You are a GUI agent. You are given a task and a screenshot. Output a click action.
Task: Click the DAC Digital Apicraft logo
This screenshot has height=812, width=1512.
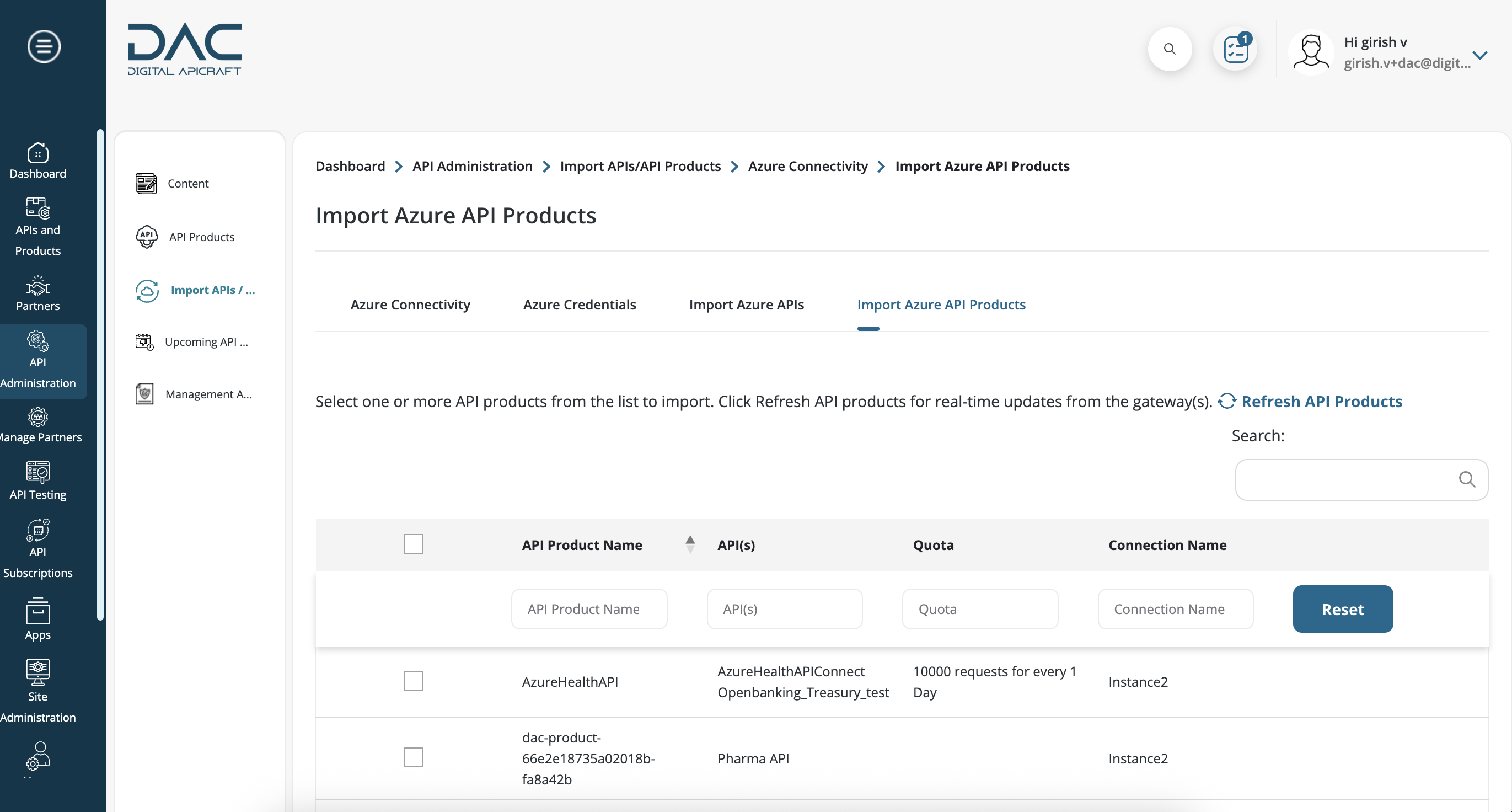click(x=184, y=49)
